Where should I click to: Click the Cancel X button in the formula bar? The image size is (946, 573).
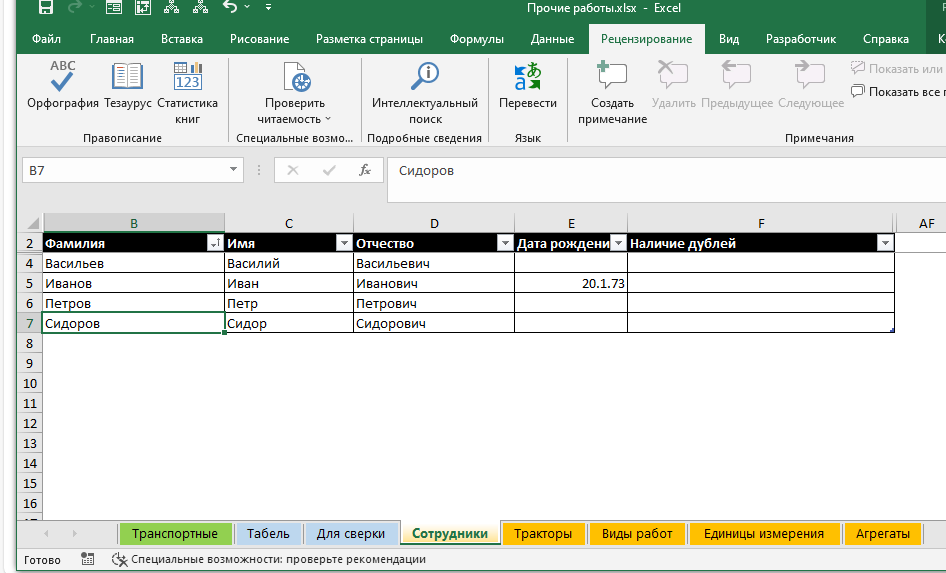(x=293, y=170)
